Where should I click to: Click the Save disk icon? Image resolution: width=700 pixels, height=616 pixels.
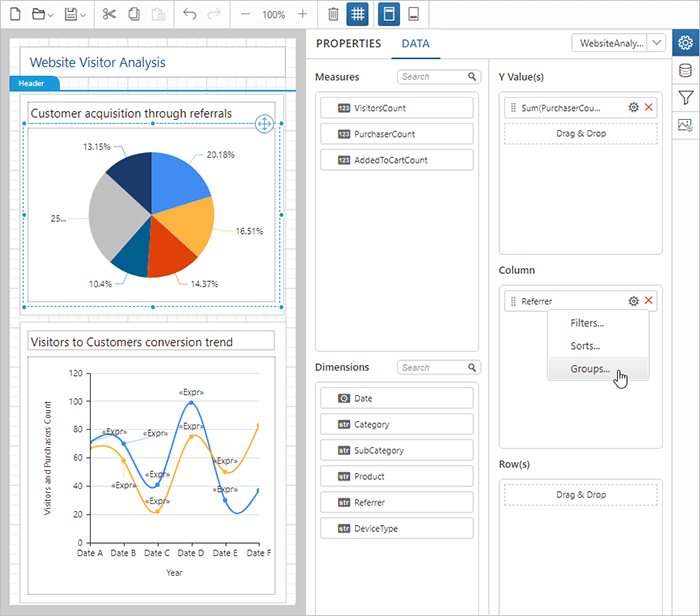tap(71, 14)
